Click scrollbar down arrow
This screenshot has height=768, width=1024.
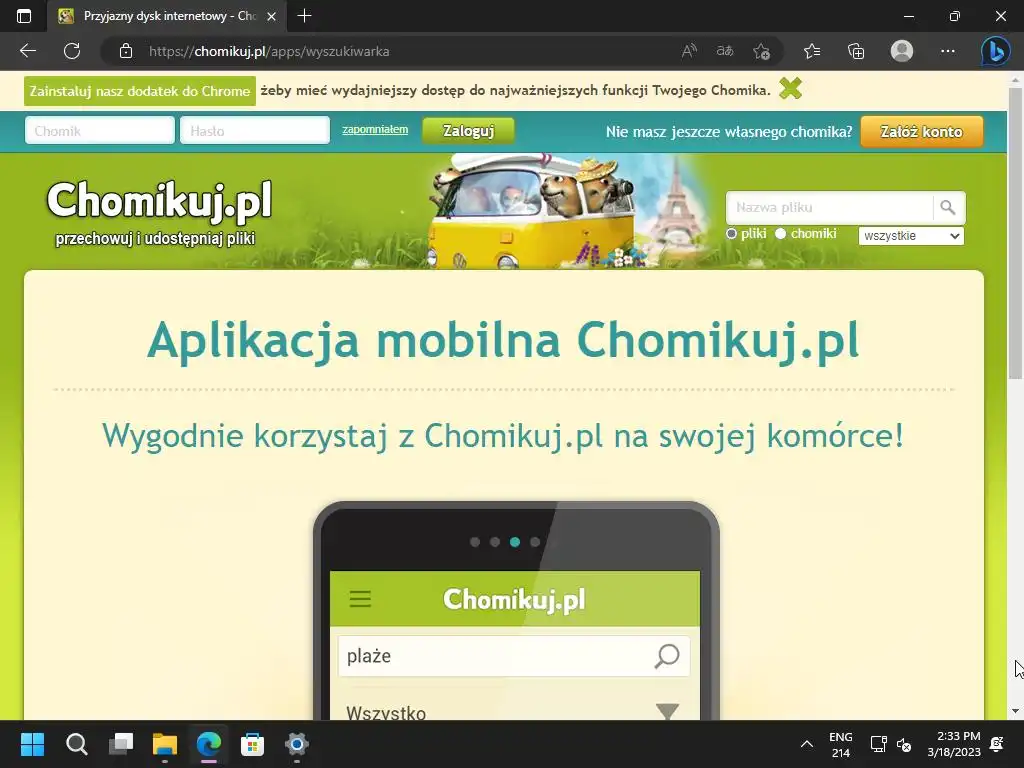click(x=1015, y=711)
